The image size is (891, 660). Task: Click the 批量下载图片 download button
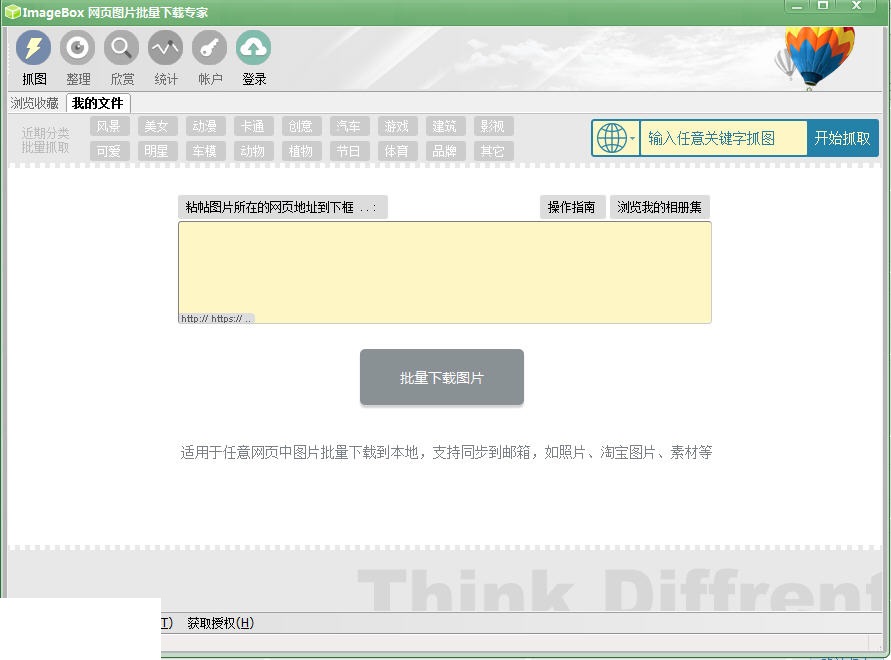pyautogui.click(x=441, y=377)
